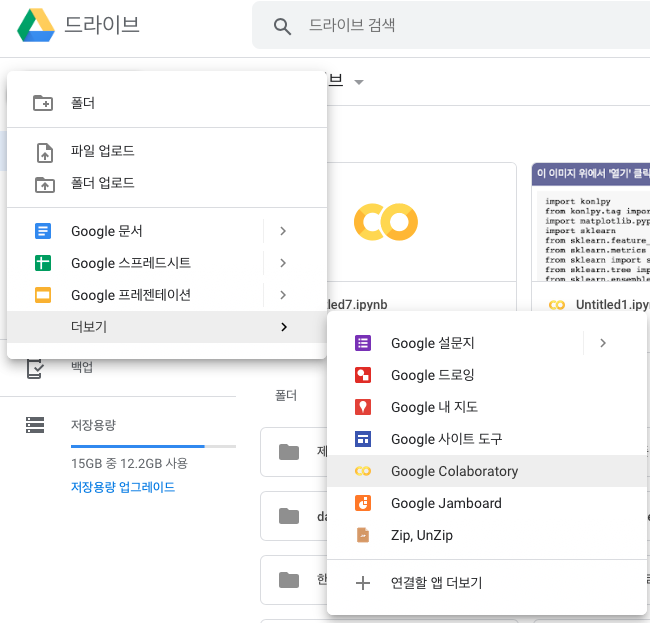Image resolution: width=650 pixels, height=623 pixels.
Task: Expand the Google 문서 submenu arrow
Action: (x=283, y=231)
